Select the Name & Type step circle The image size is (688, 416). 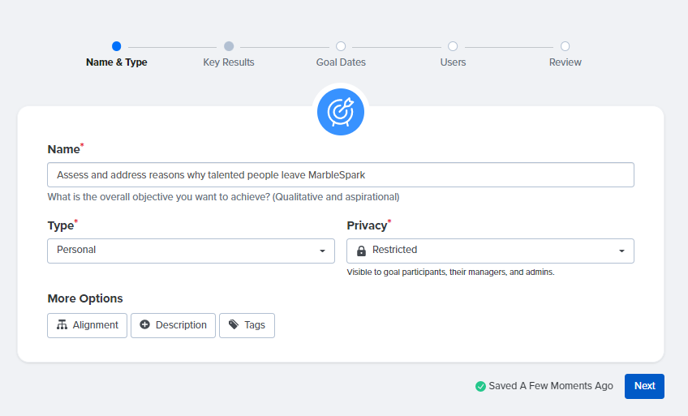click(116, 46)
